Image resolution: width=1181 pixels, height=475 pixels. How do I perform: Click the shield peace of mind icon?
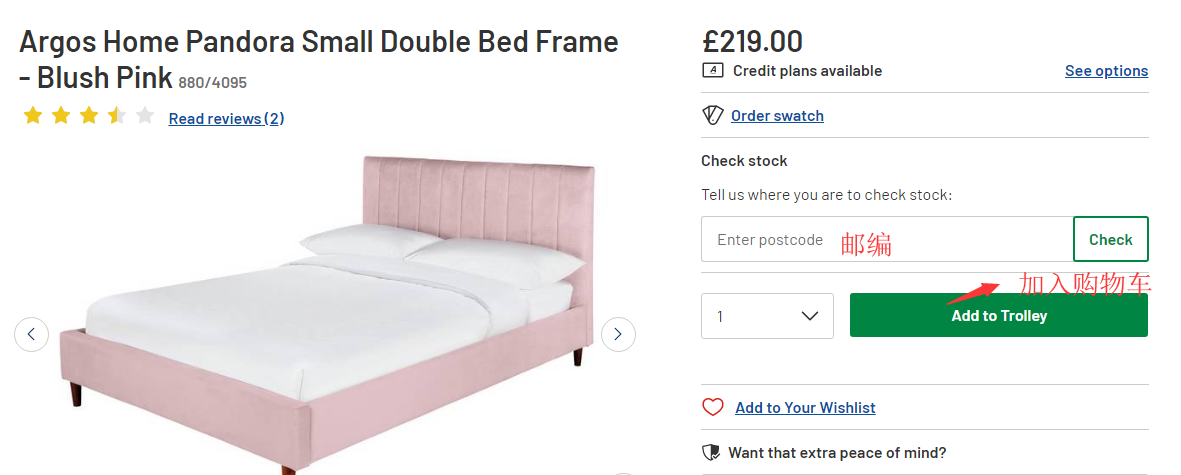711,452
